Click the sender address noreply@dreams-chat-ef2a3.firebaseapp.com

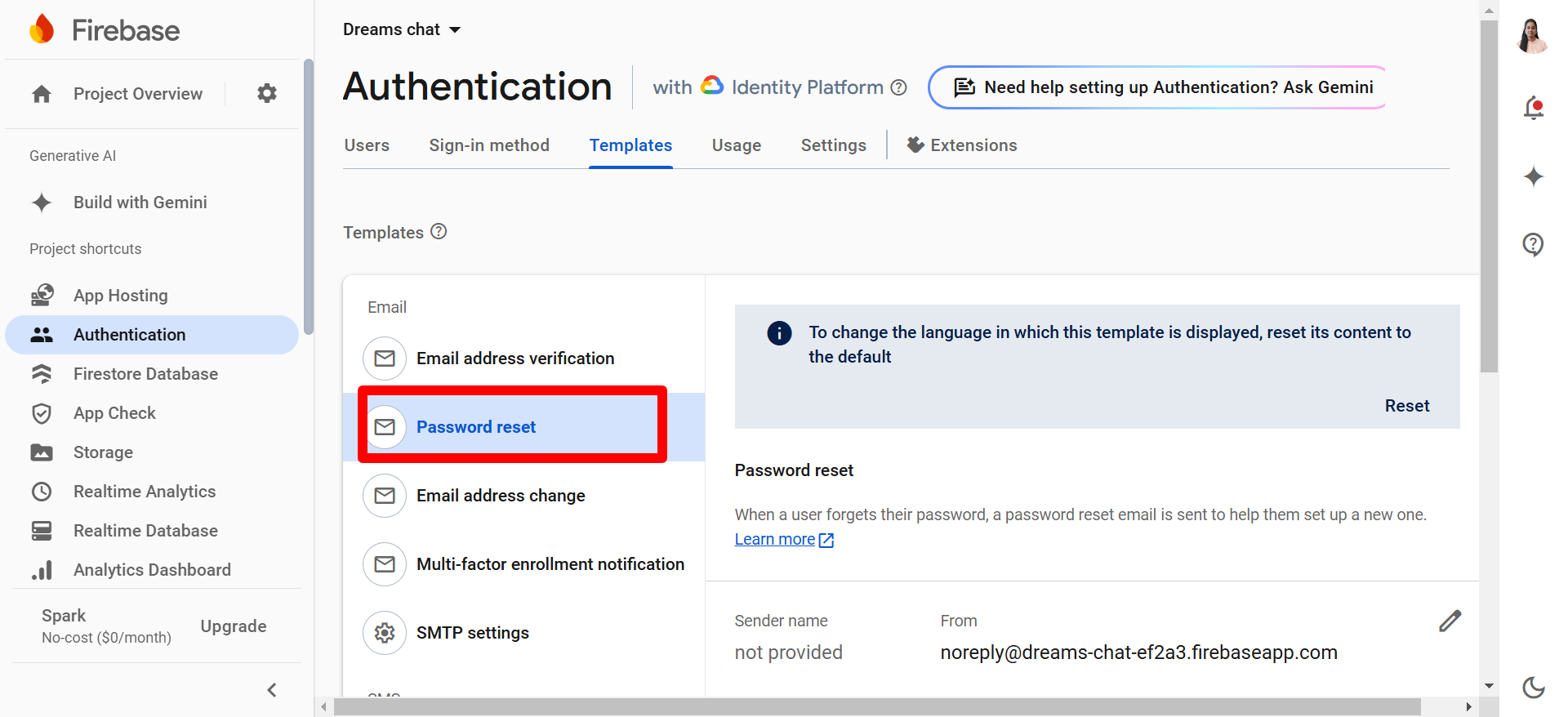(1138, 652)
